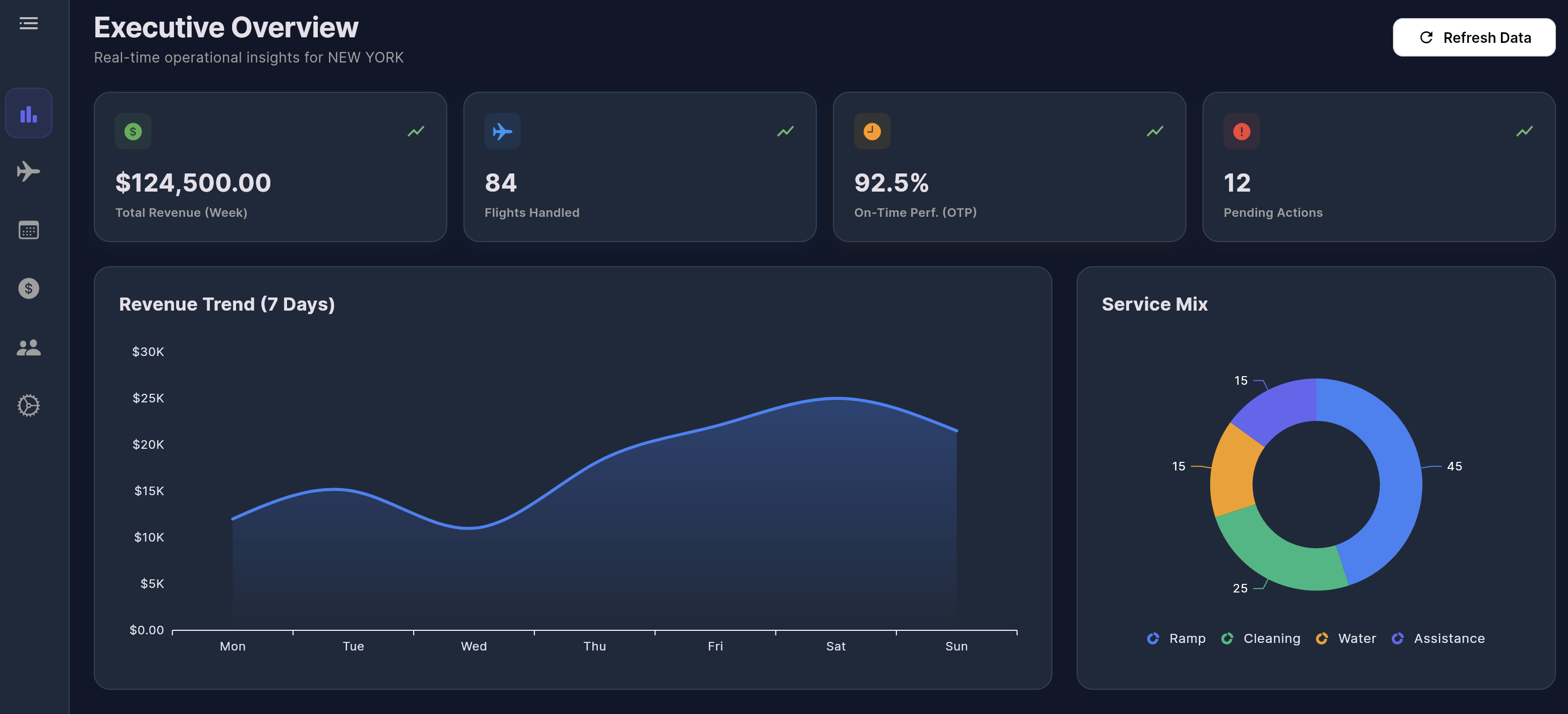
Task: Hide the Cleaning slice via its legend entry
Action: point(1260,638)
